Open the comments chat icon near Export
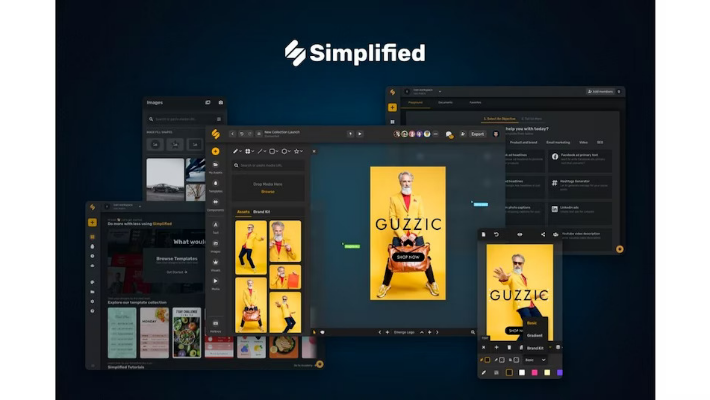Screen dimensions: 710x400 (x=449, y=135)
